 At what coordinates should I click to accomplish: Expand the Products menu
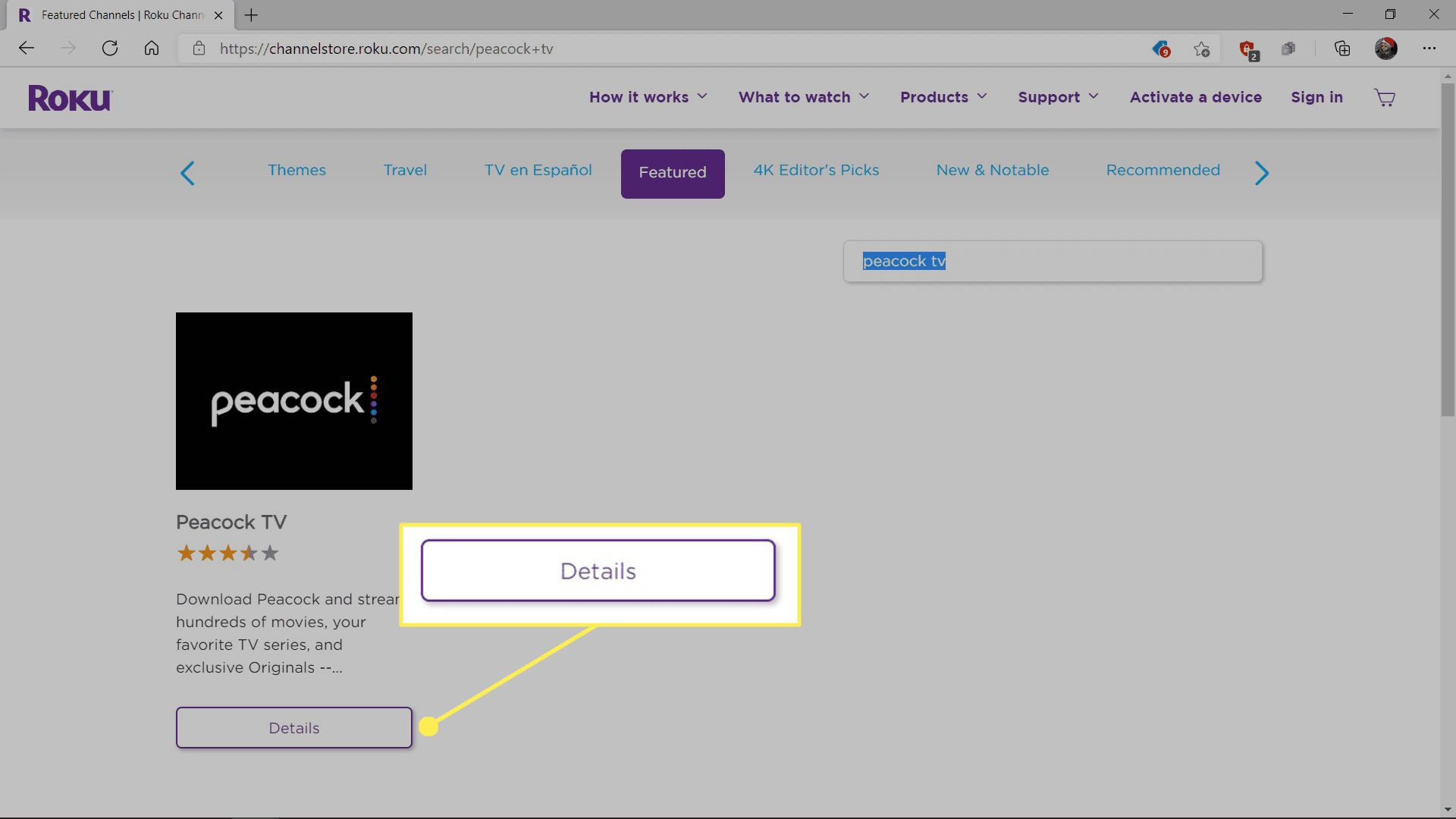943,97
